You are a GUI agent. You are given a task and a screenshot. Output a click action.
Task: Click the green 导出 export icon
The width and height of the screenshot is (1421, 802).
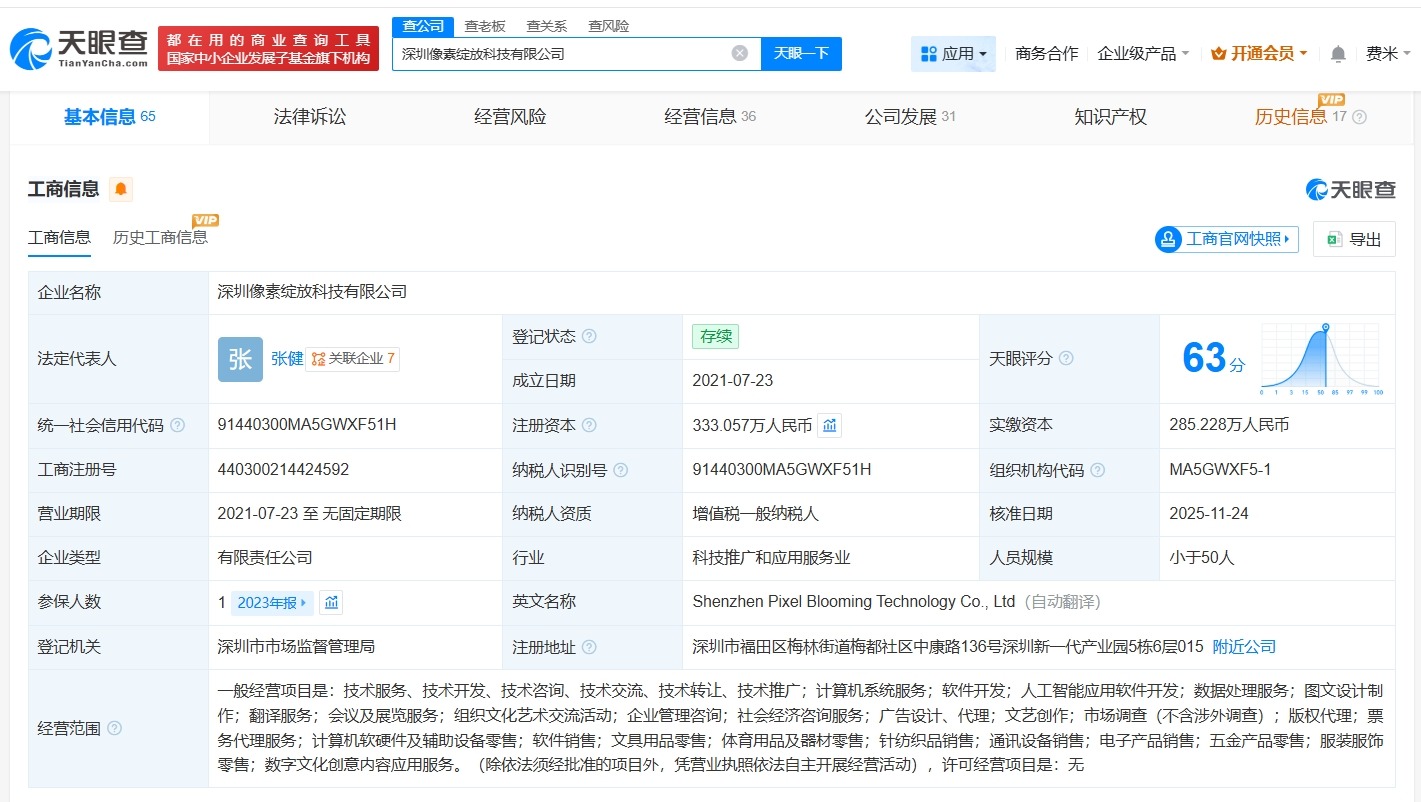pyautogui.click(x=1333, y=239)
